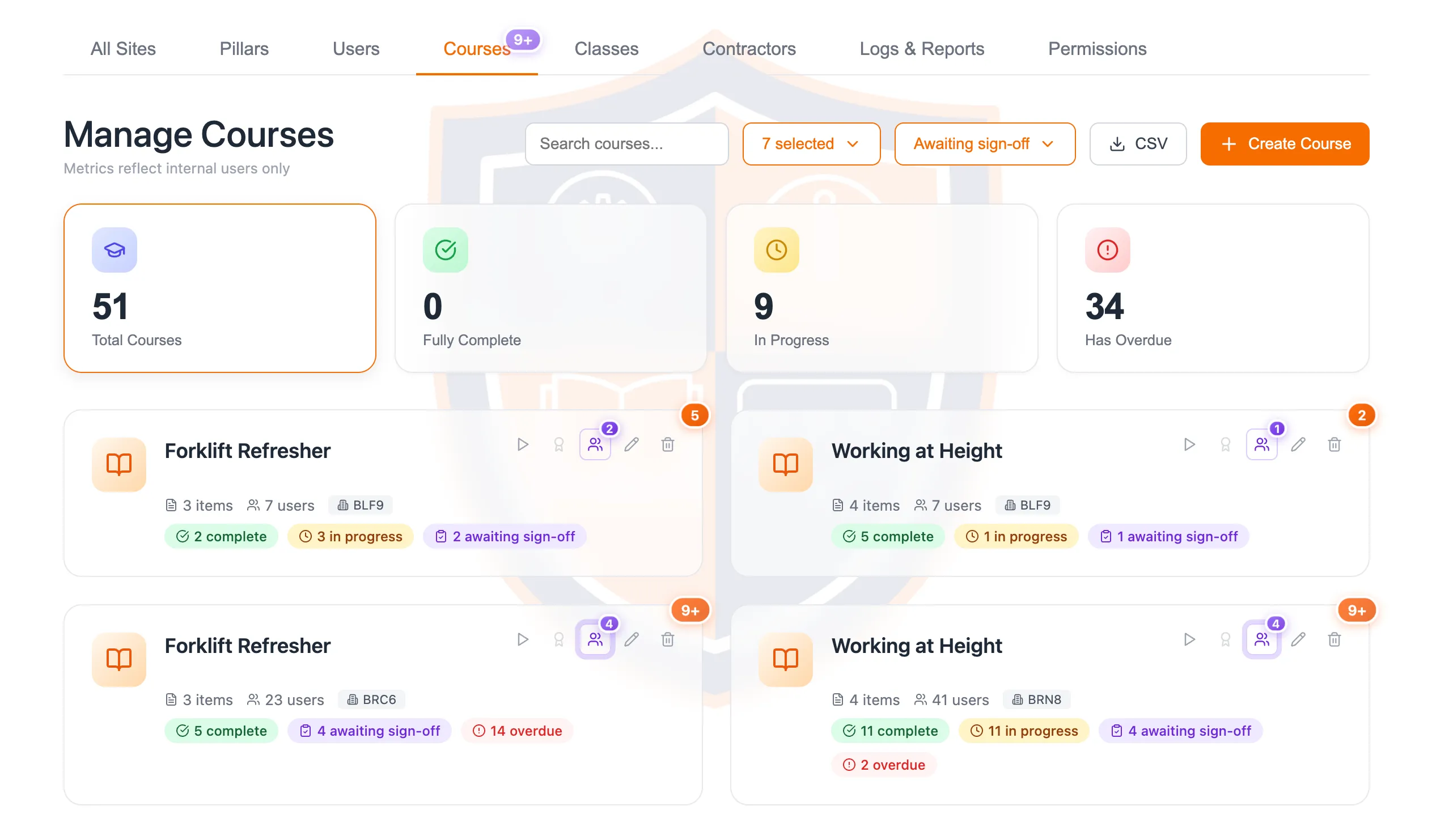Select the Courses tab
The width and height of the screenshot is (1432, 840).
coord(477,49)
